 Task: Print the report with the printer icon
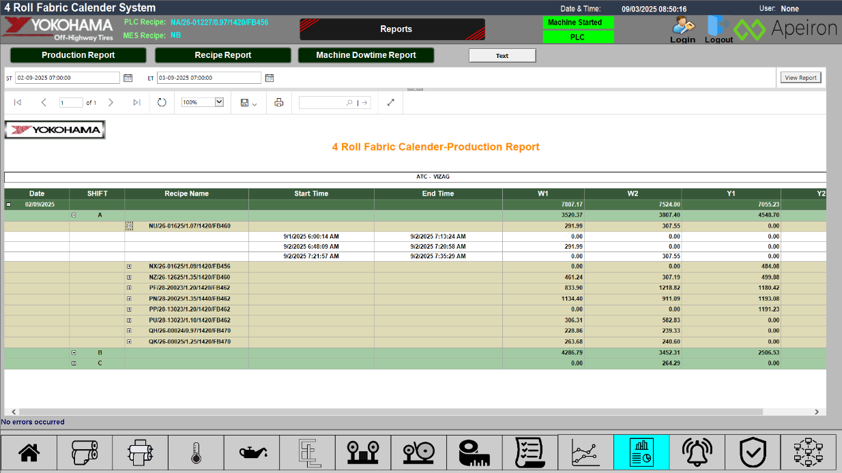click(x=279, y=103)
